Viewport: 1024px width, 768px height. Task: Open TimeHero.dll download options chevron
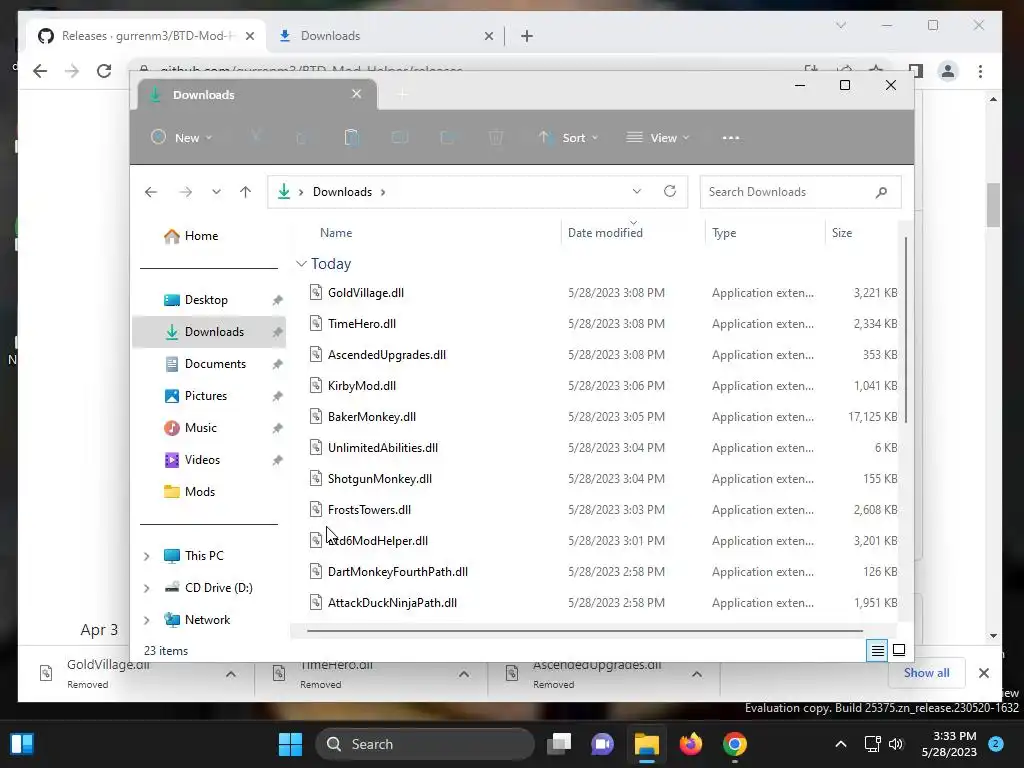point(464,674)
